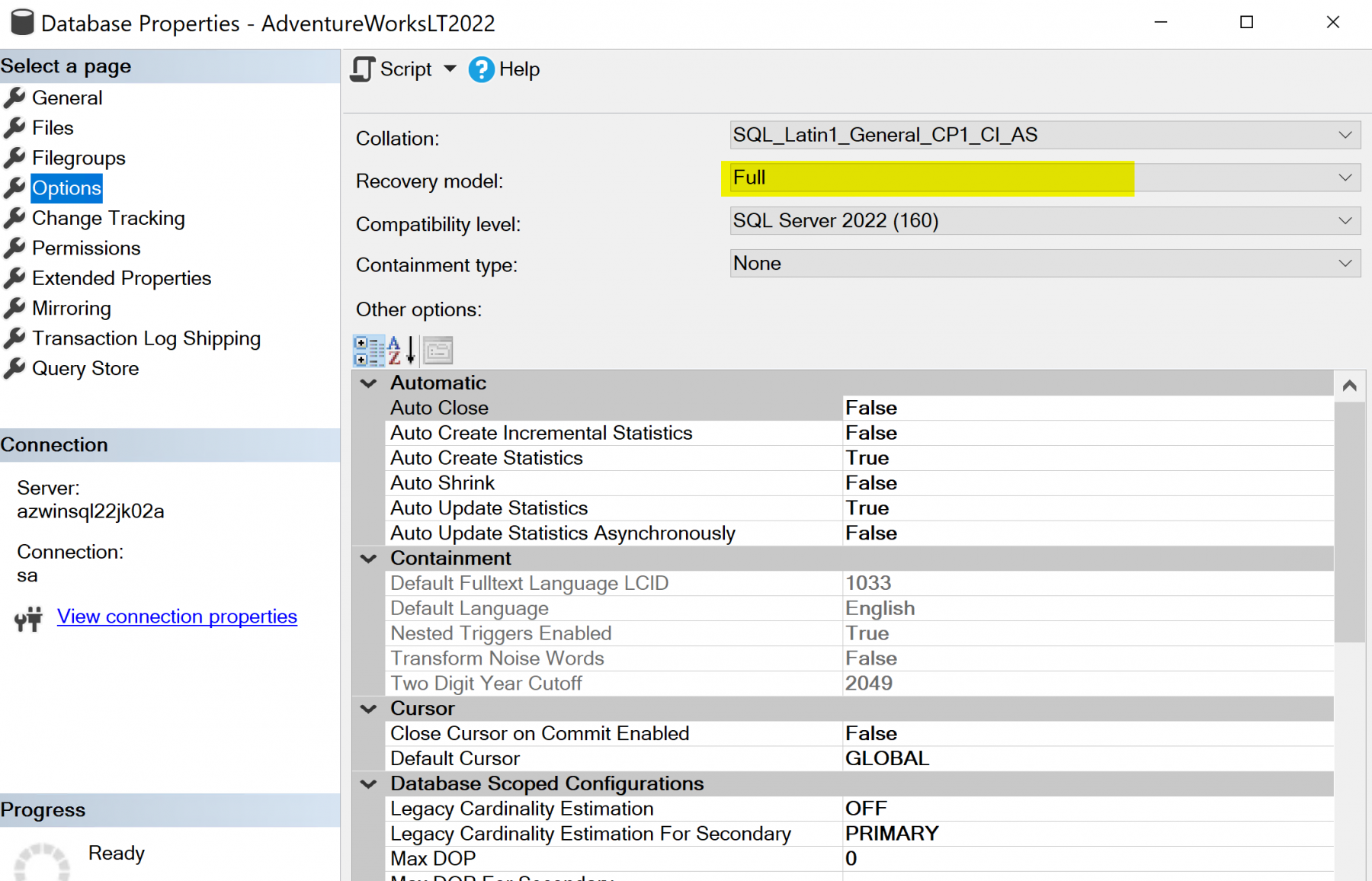Click wrench icon beside Transaction Log Shipping
This screenshot has width=1372, height=881.
point(14,338)
